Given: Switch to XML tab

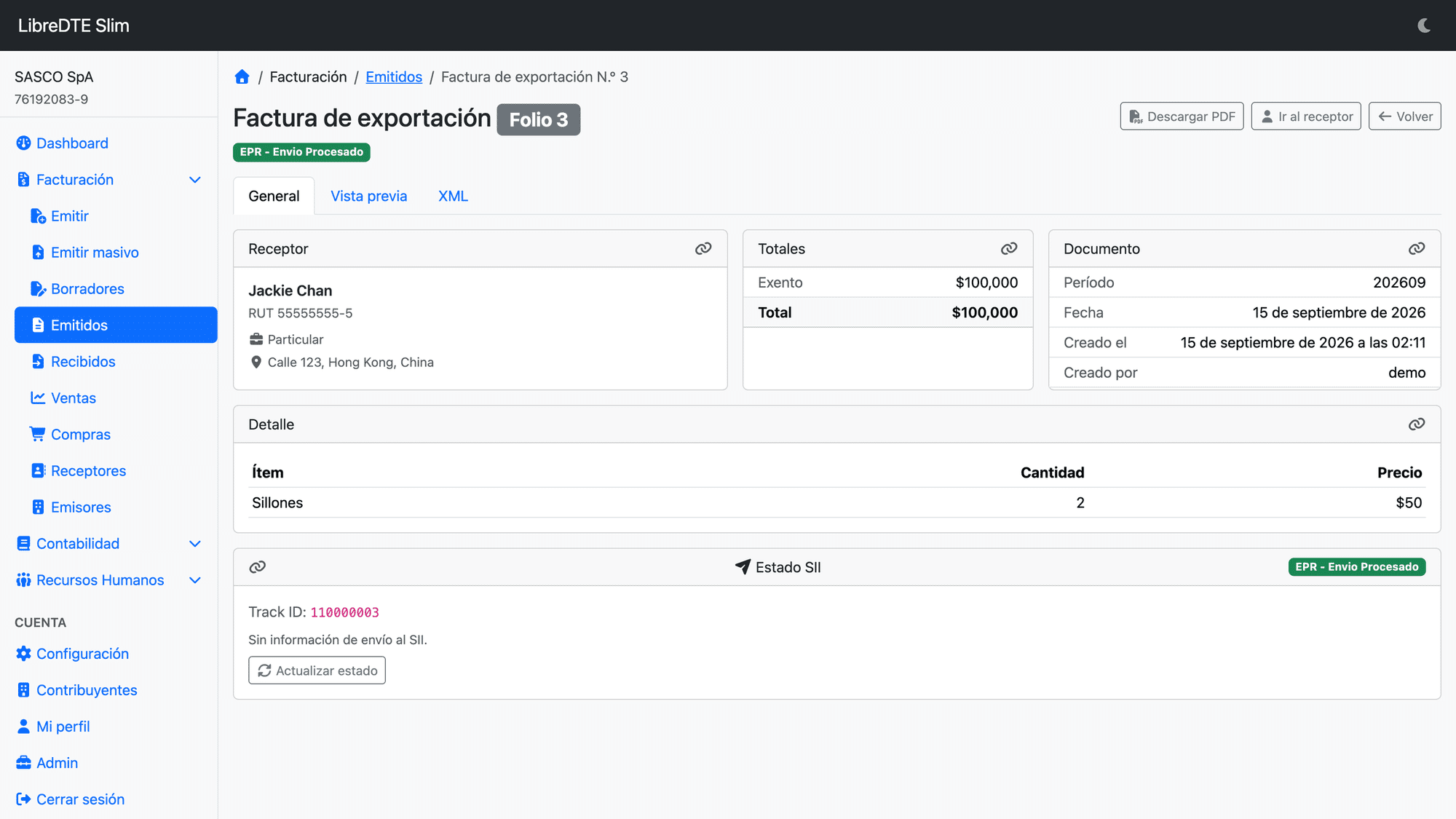Looking at the screenshot, I should tap(453, 196).
